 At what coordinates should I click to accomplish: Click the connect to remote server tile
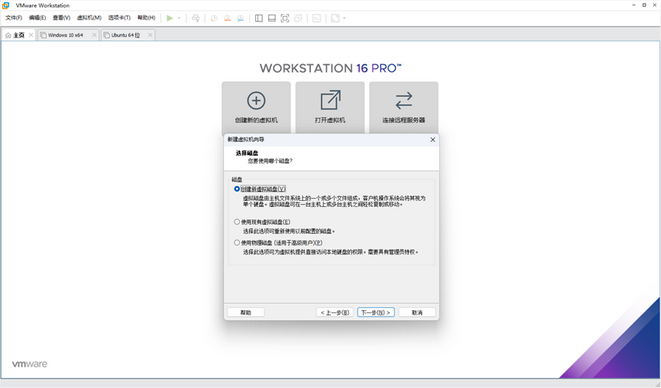point(404,107)
